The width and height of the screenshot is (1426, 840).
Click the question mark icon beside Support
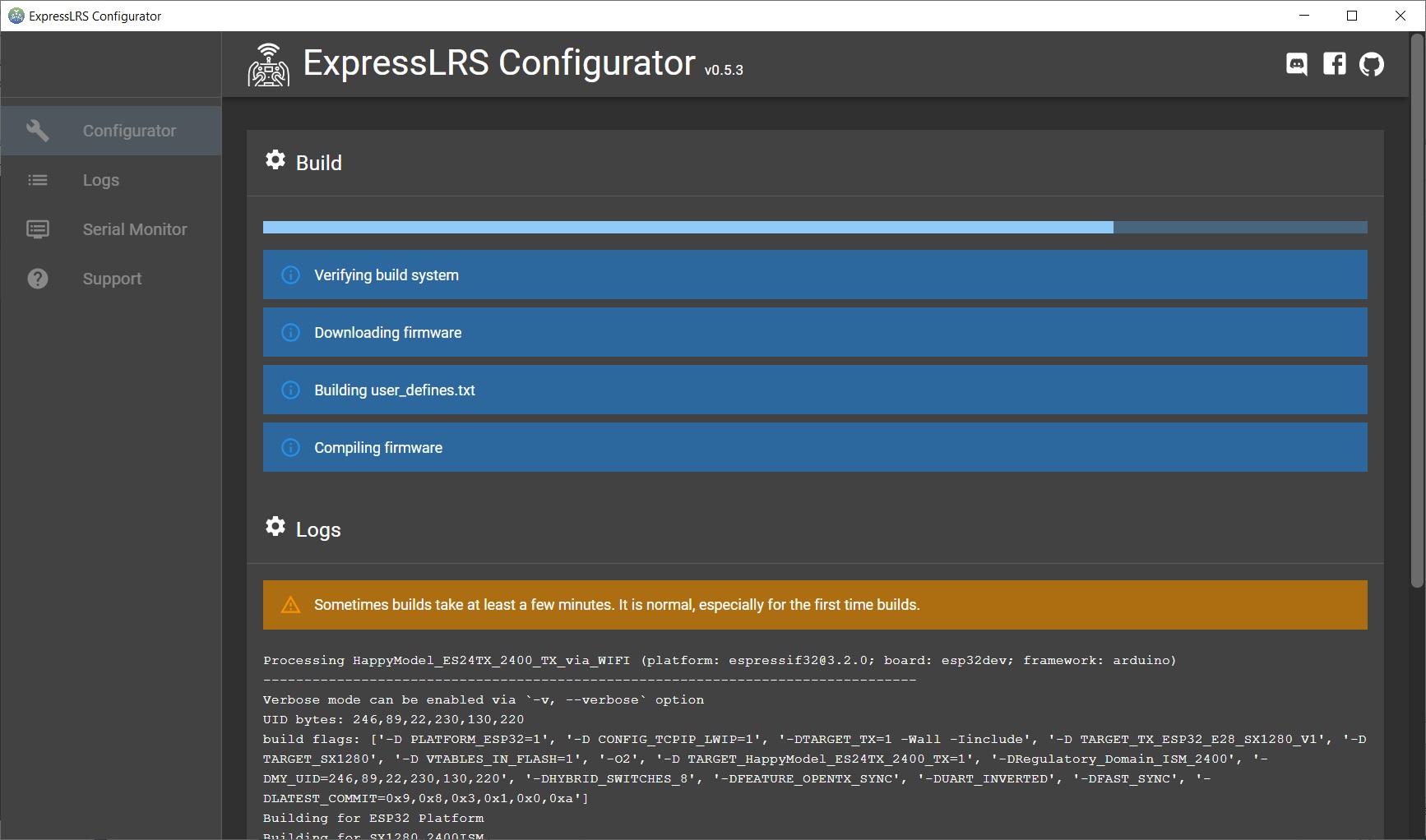tap(38, 279)
